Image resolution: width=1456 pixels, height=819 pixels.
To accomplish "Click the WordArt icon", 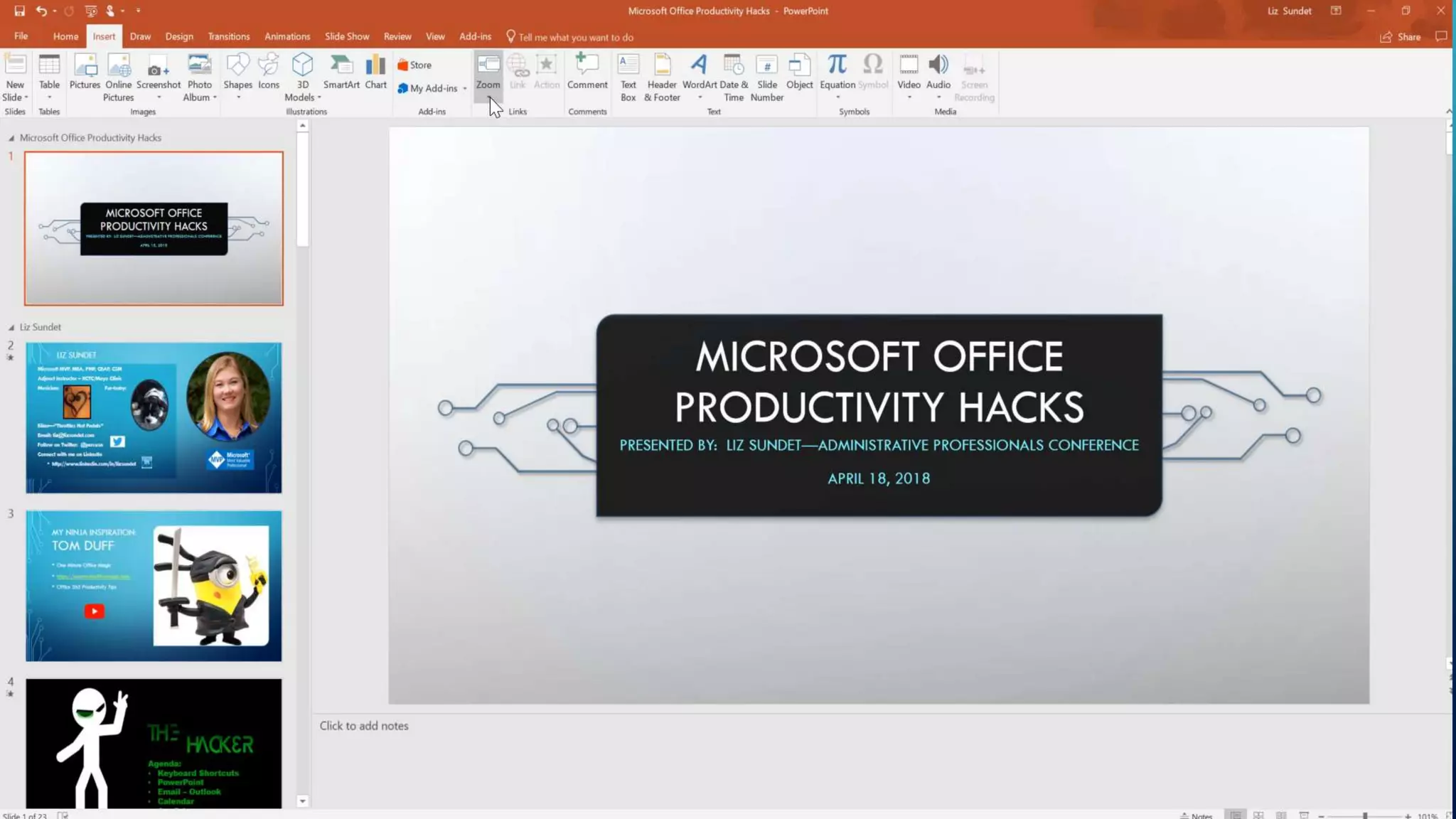I will coord(699,73).
